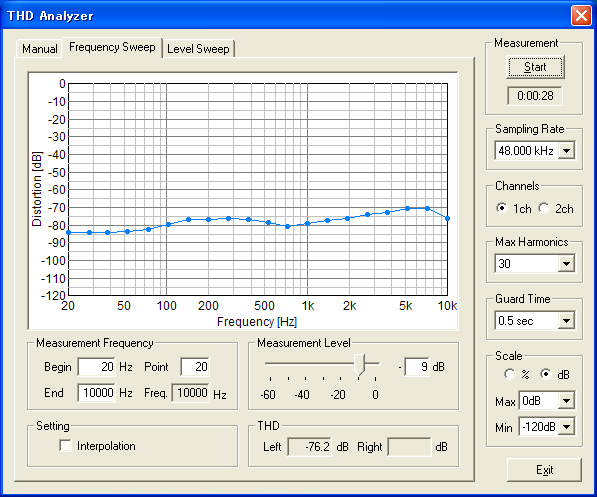Open the Max Harmonics dropdown

tap(566, 264)
